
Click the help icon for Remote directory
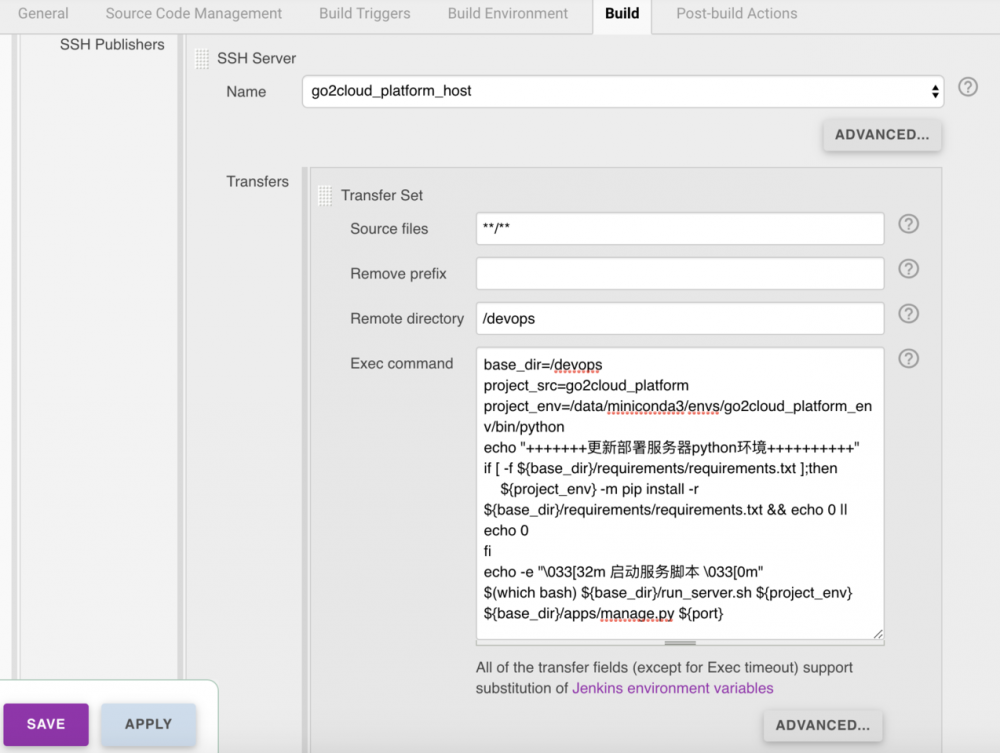pos(908,314)
